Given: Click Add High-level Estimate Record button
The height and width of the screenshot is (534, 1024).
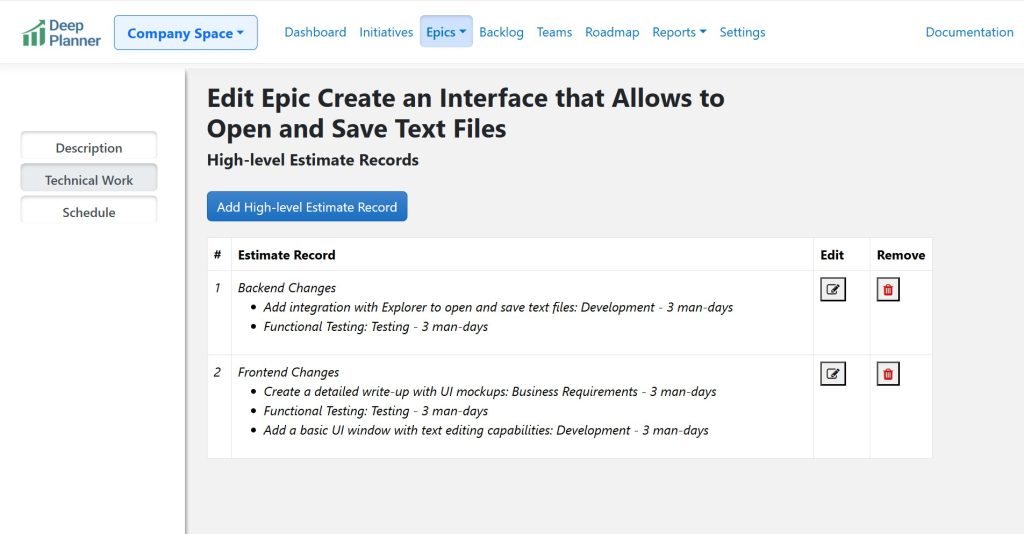Looking at the screenshot, I should click(x=307, y=207).
